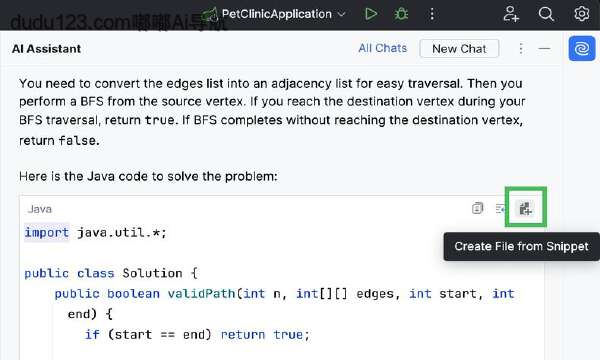Open IDE settings with the gear icon

pos(582,14)
